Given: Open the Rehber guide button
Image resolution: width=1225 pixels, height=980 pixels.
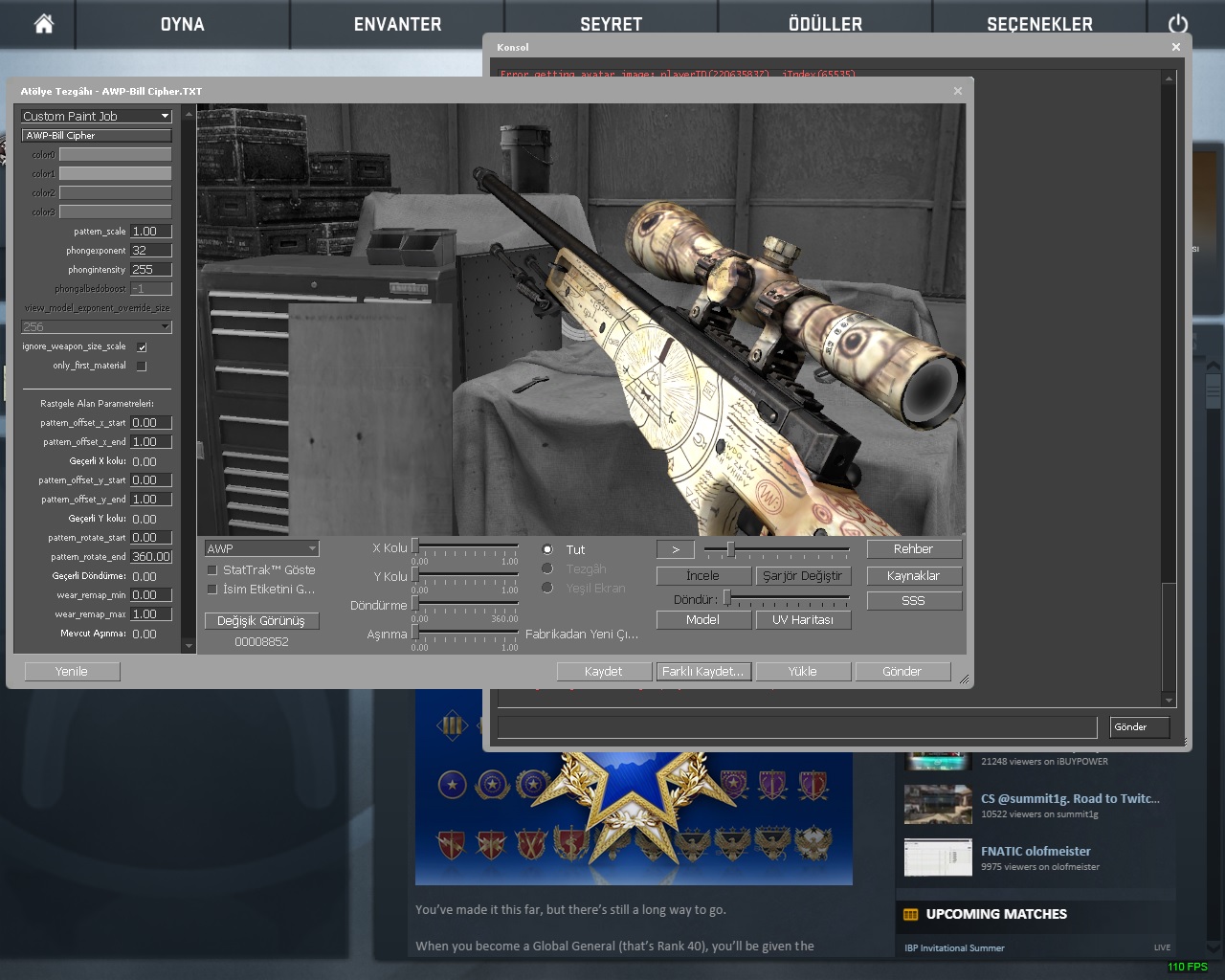Looking at the screenshot, I should click(913, 548).
